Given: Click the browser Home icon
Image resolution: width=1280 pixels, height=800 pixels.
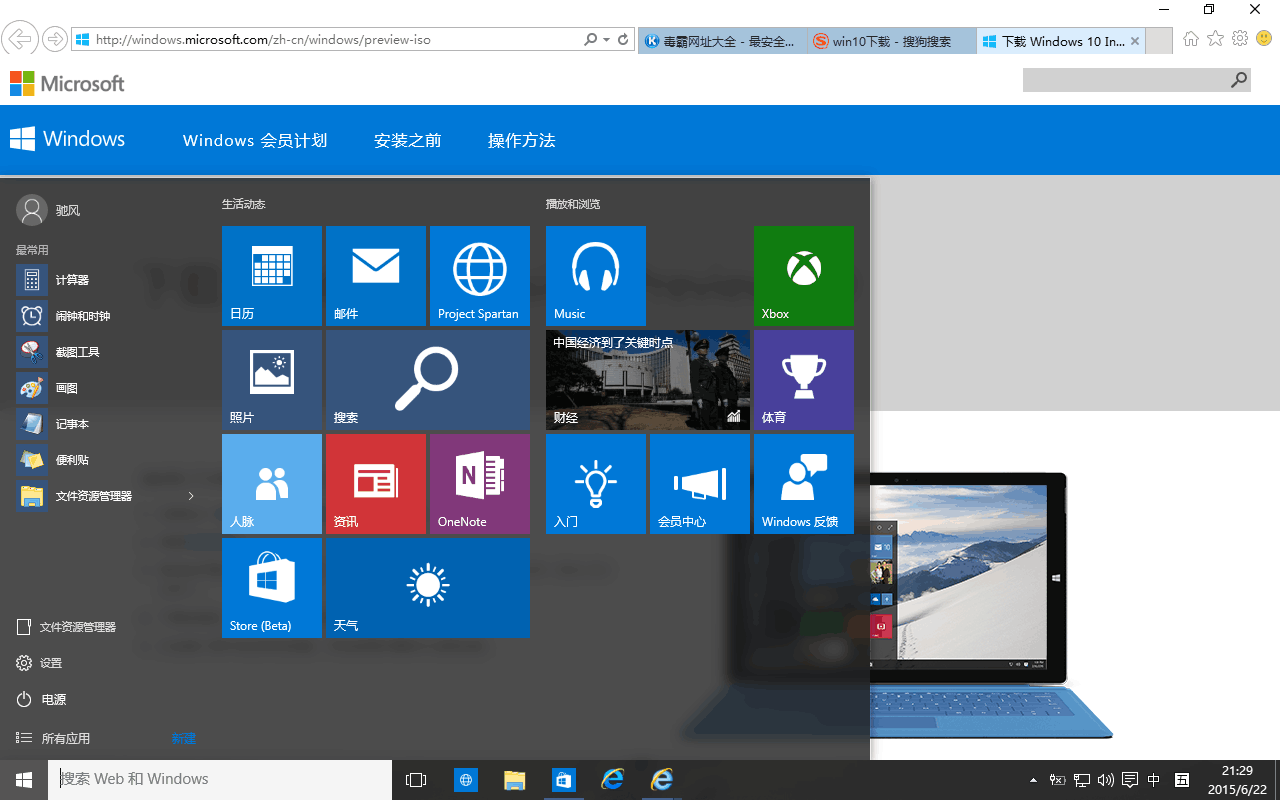Looking at the screenshot, I should pyautogui.click(x=1191, y=39).
